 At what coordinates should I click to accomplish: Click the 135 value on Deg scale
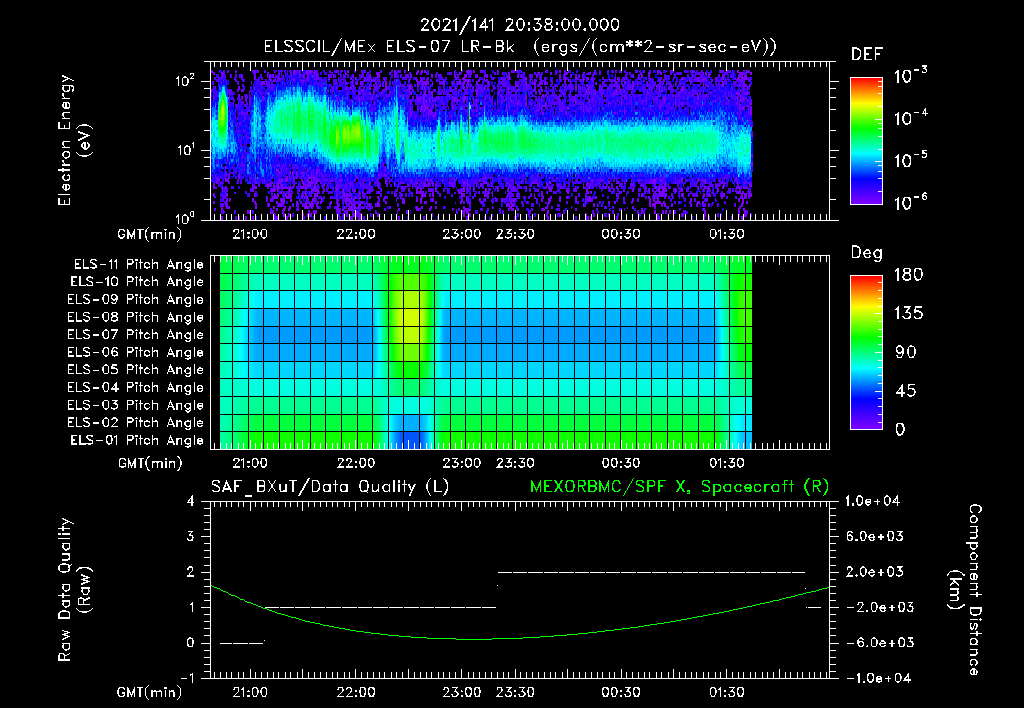(x=908, y=313)
